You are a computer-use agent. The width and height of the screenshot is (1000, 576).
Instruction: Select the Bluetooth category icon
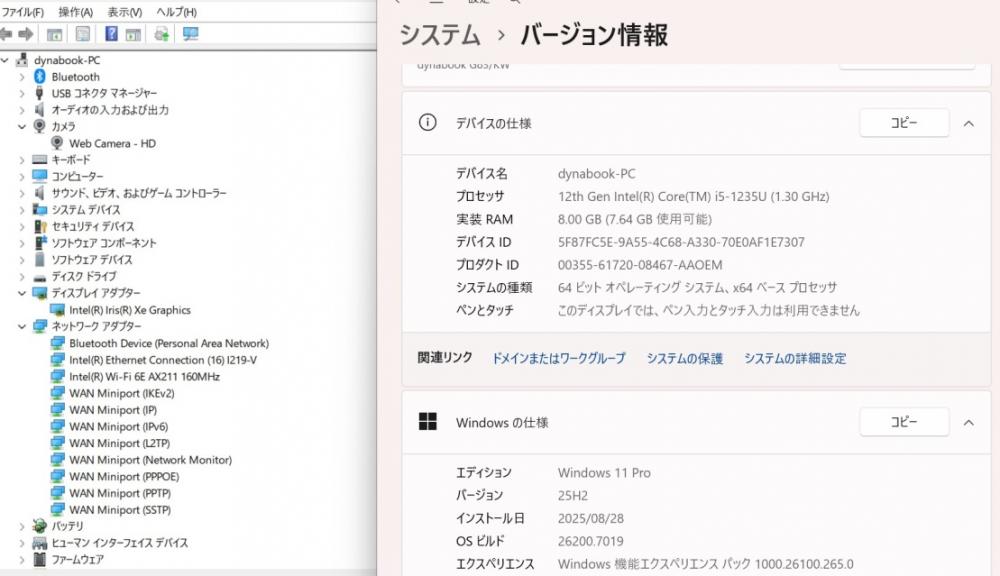click(x=40, y=77)
